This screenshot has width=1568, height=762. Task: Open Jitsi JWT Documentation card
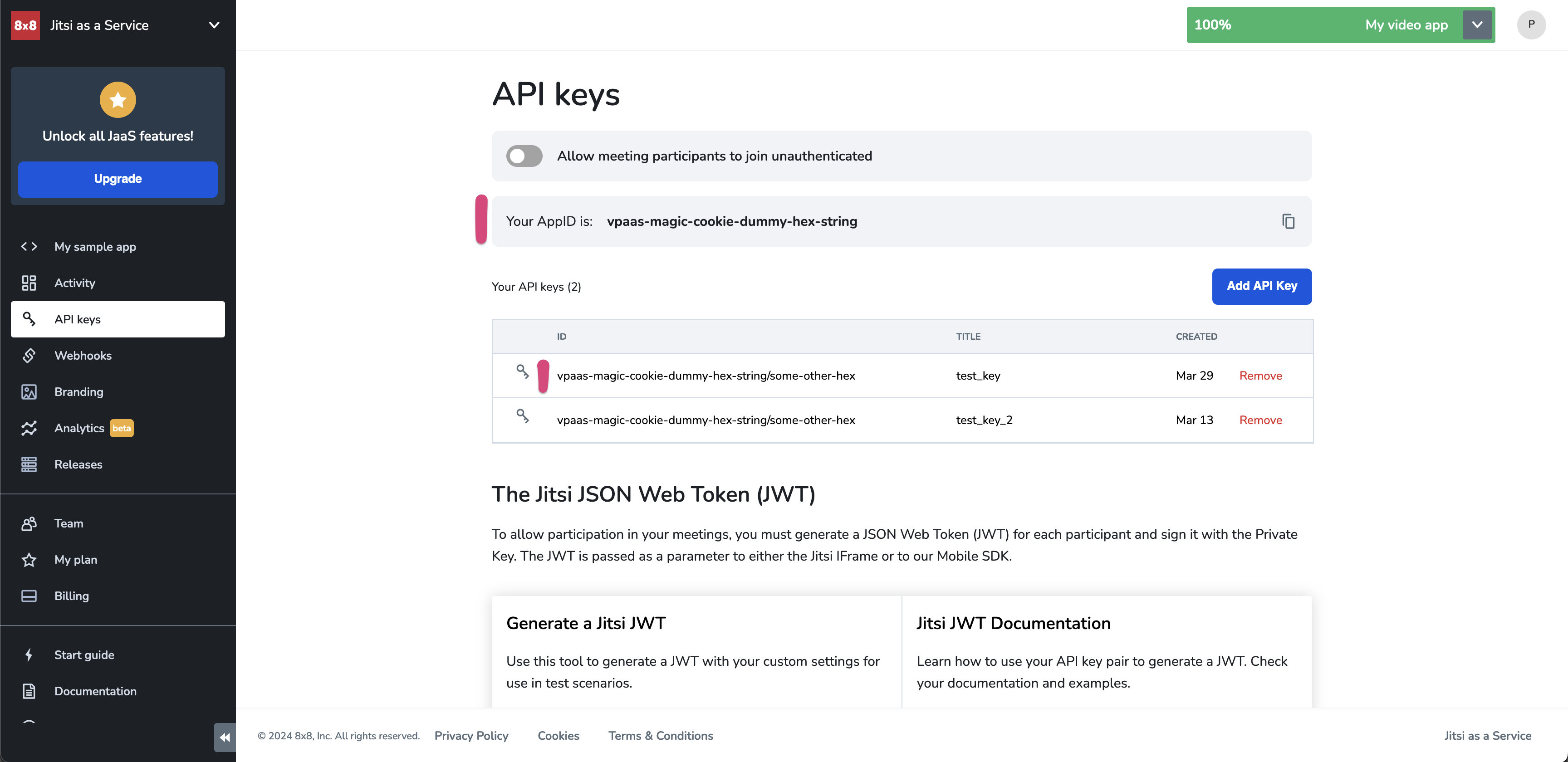(1107, 651)
